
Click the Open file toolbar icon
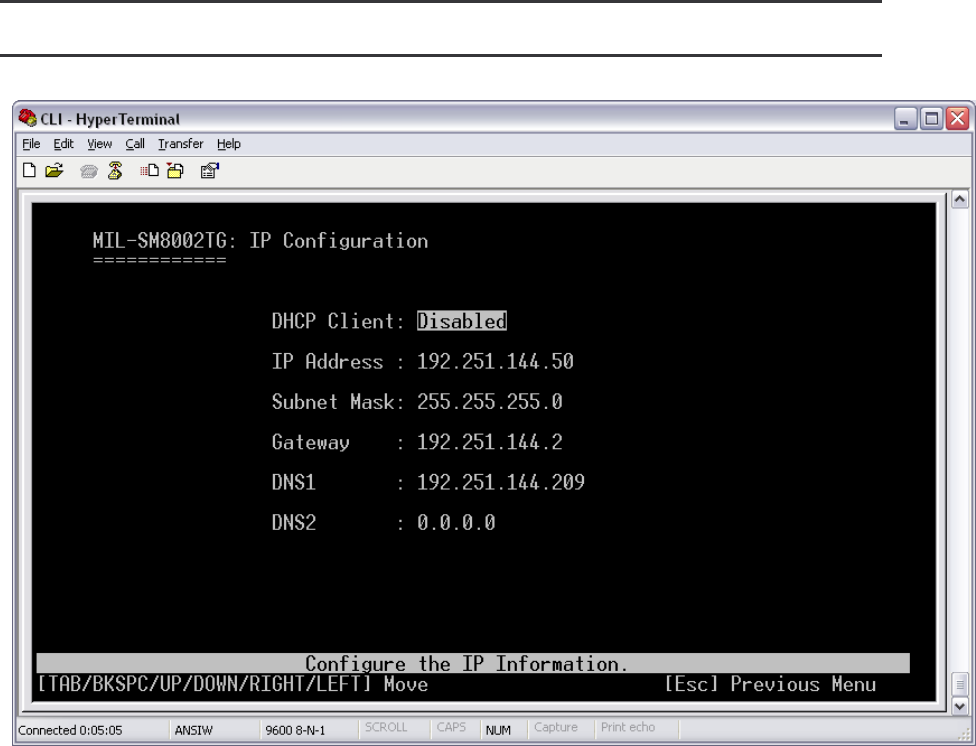[x=54, y=171]
